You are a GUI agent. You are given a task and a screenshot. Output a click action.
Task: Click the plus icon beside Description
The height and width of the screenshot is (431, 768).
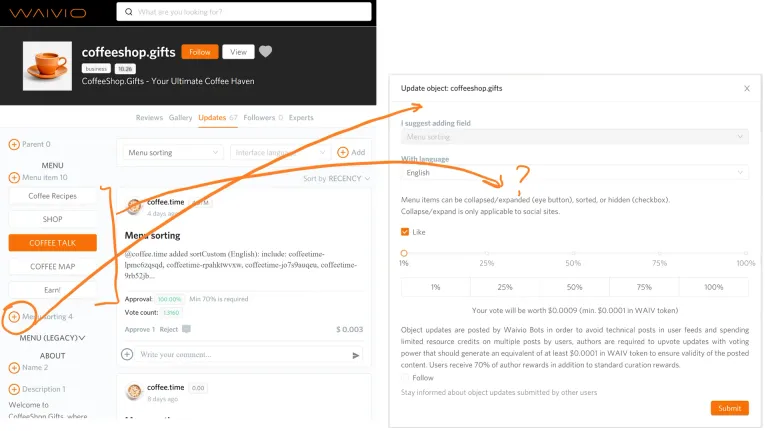click(14, 389)
